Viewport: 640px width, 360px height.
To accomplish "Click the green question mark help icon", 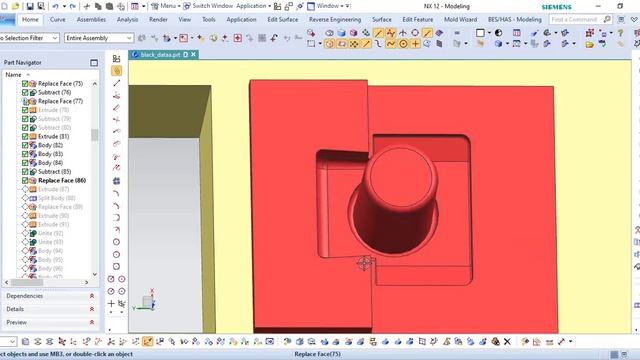I will point(620,33).
